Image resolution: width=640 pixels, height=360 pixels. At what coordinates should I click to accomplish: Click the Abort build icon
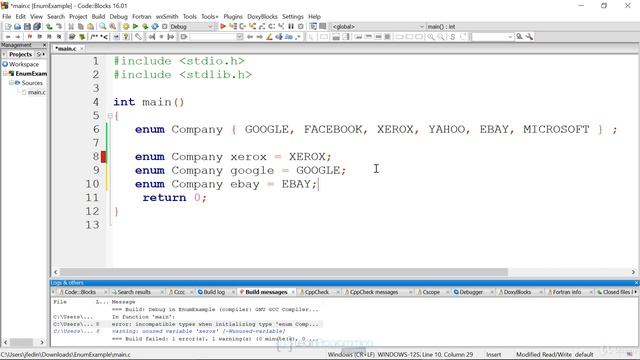(x=165, y=27)
